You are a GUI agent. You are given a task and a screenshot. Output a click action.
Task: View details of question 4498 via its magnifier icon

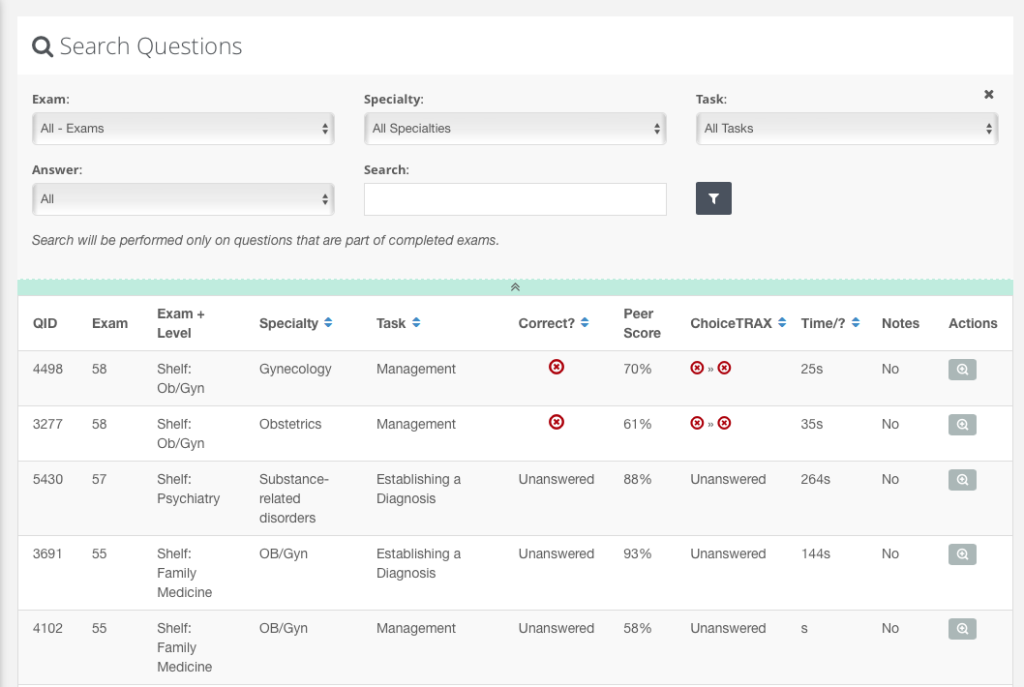[x=961, y=369]
